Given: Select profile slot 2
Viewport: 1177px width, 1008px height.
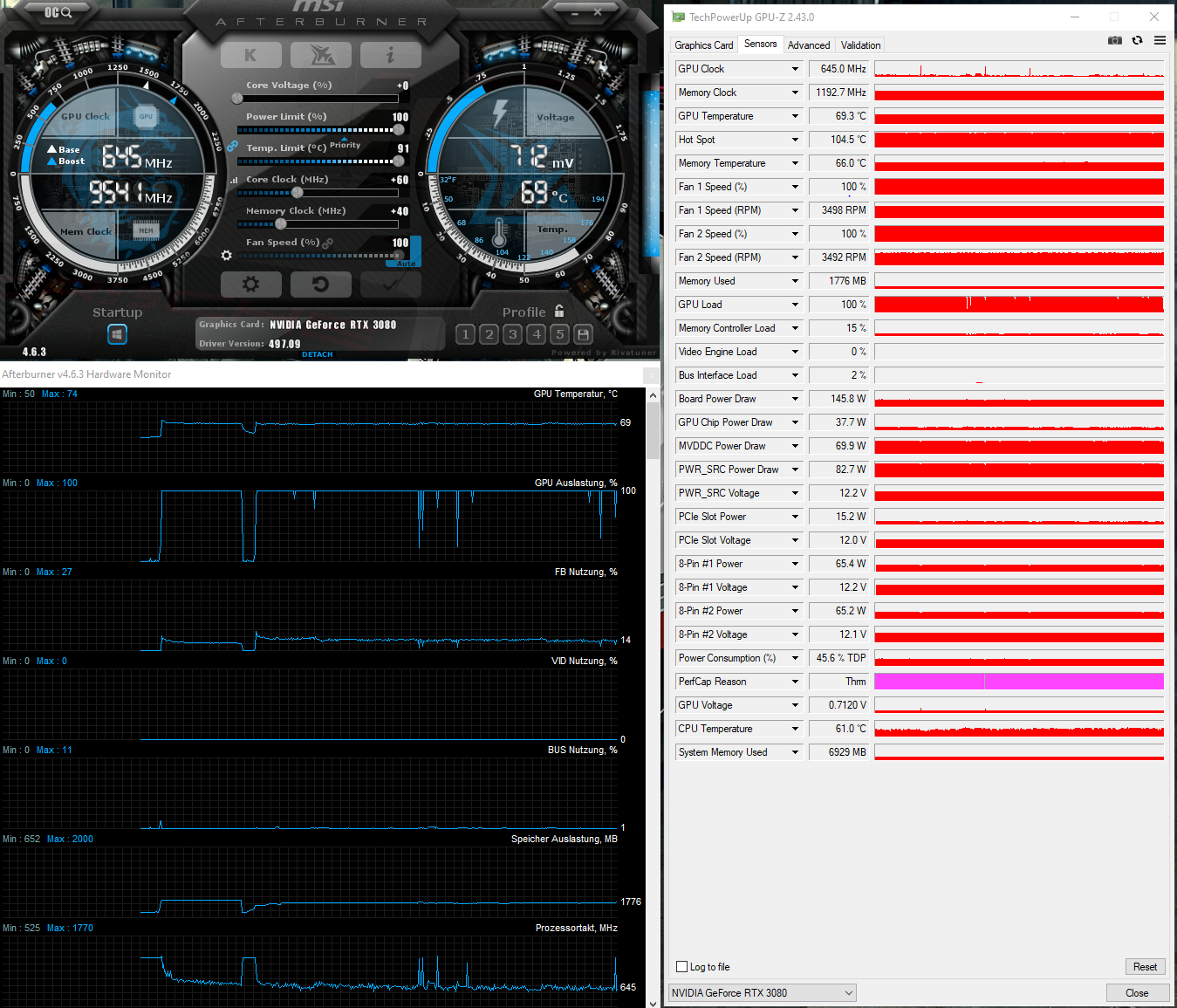Looking at the screenshot, I should (x=489, y=334).
